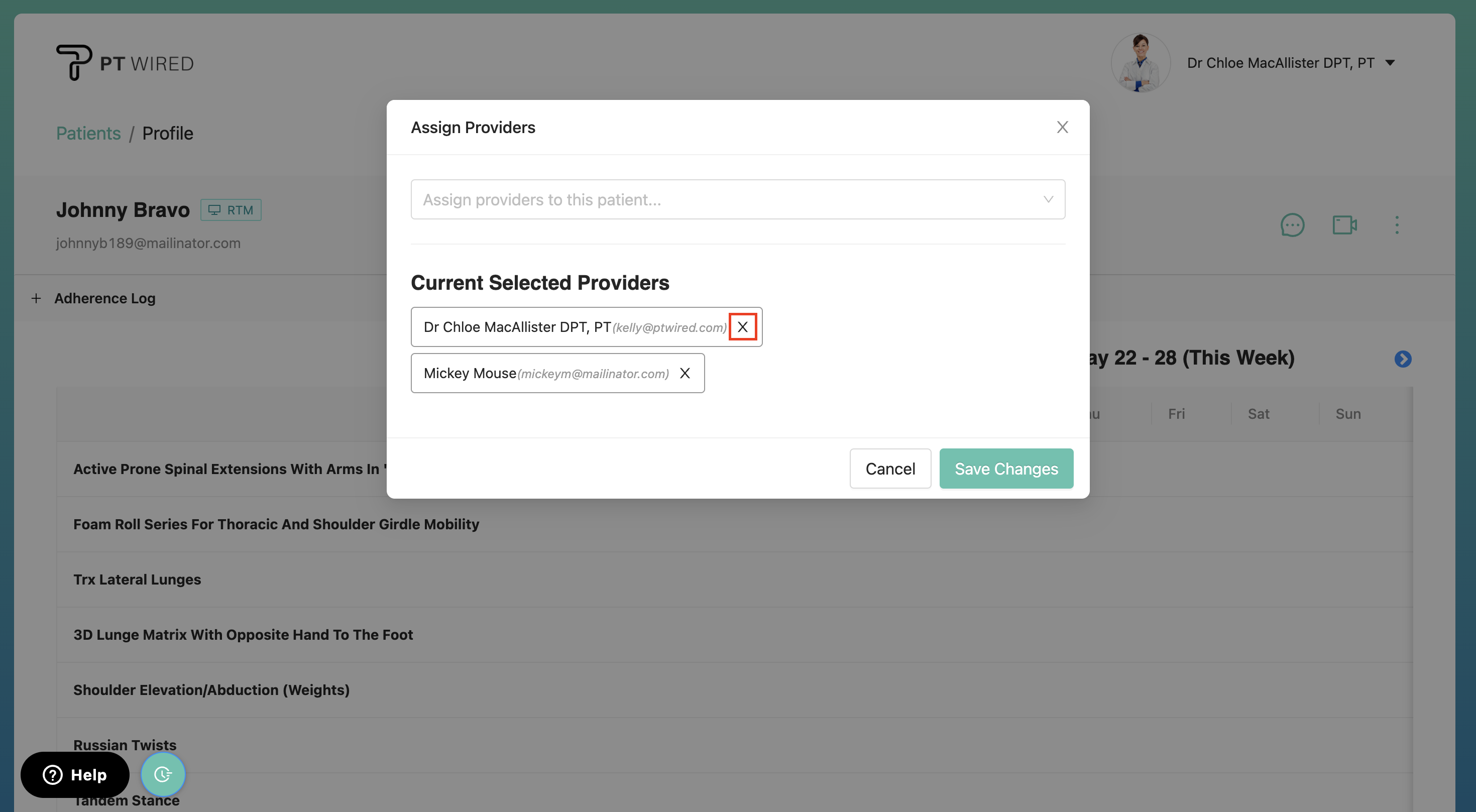This screenshot has width=1476, height=812.
Task: Click the teal clock timer icon
Action: pos(163,774)
